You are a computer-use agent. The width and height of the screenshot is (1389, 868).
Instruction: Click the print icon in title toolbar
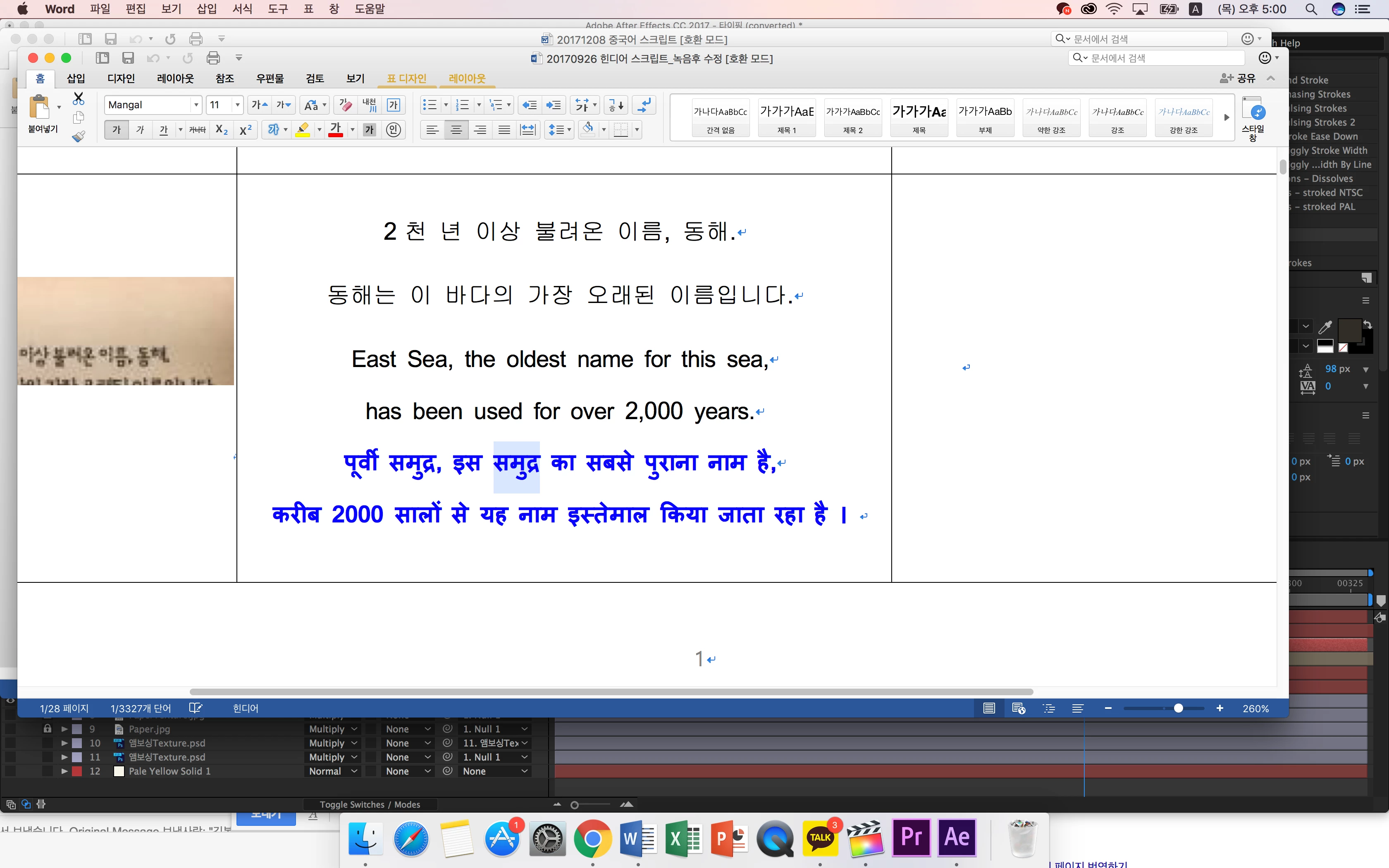pyautogui.click(x=213, y=58)
